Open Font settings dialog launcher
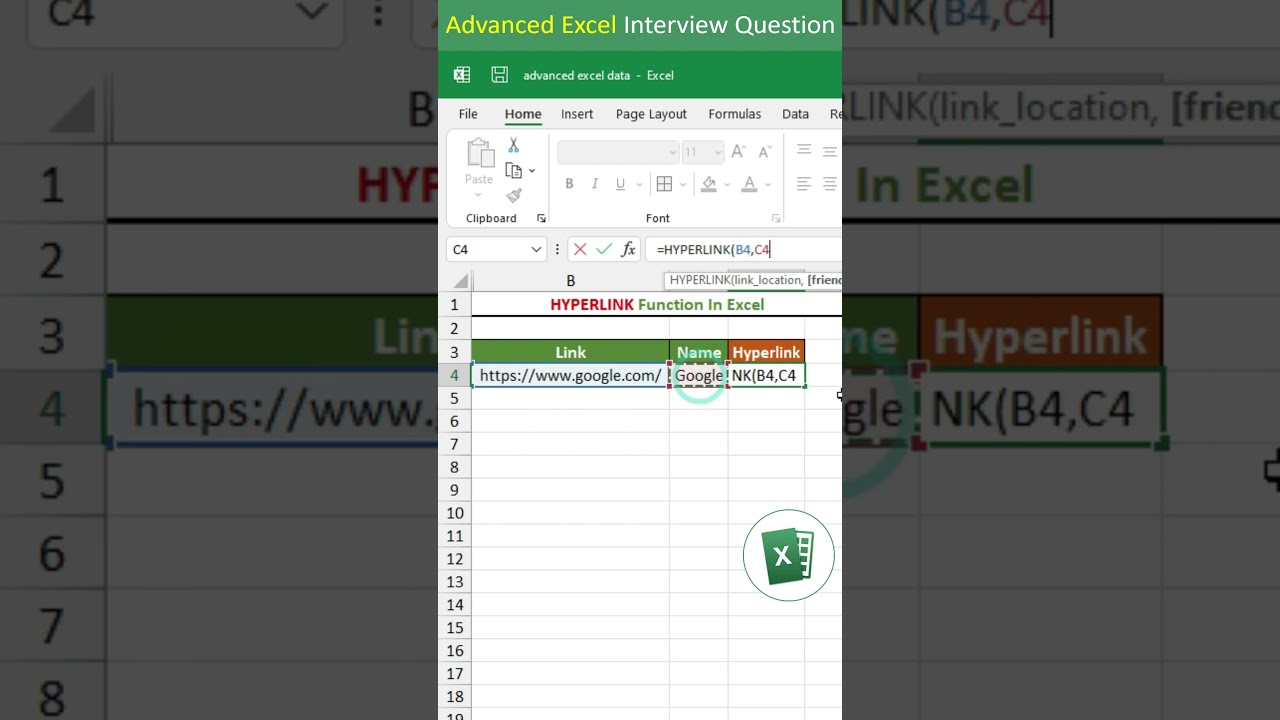Screen dimensions: 1280x720 776,218
